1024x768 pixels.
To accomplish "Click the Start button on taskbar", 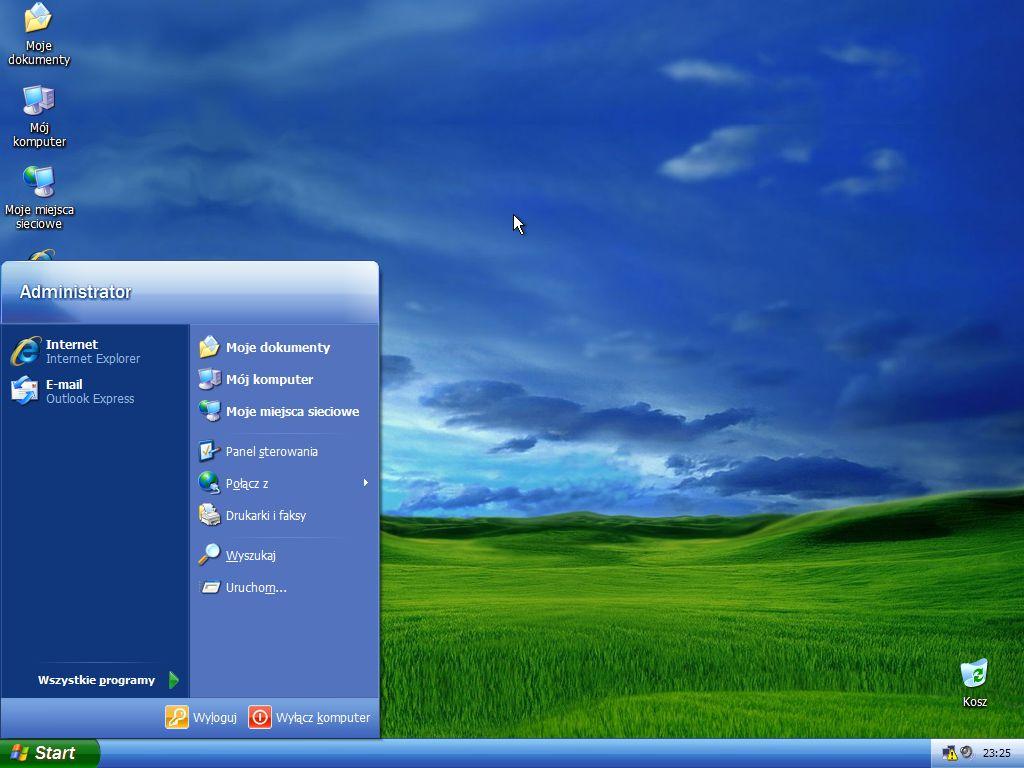I will [49, 753].
